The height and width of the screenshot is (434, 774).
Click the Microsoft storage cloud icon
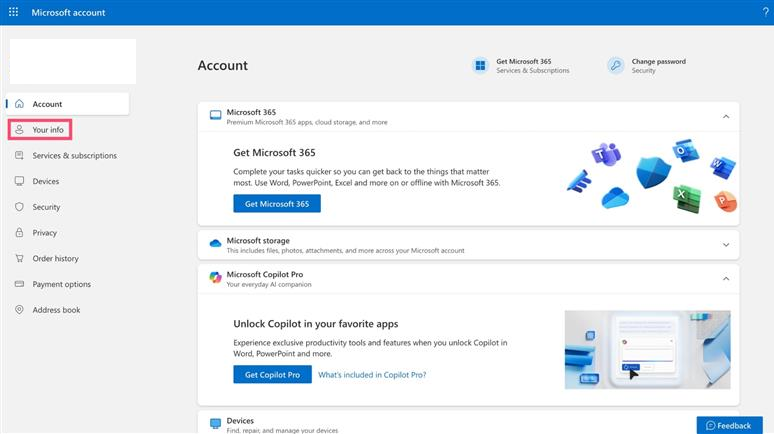click(215, 243)
